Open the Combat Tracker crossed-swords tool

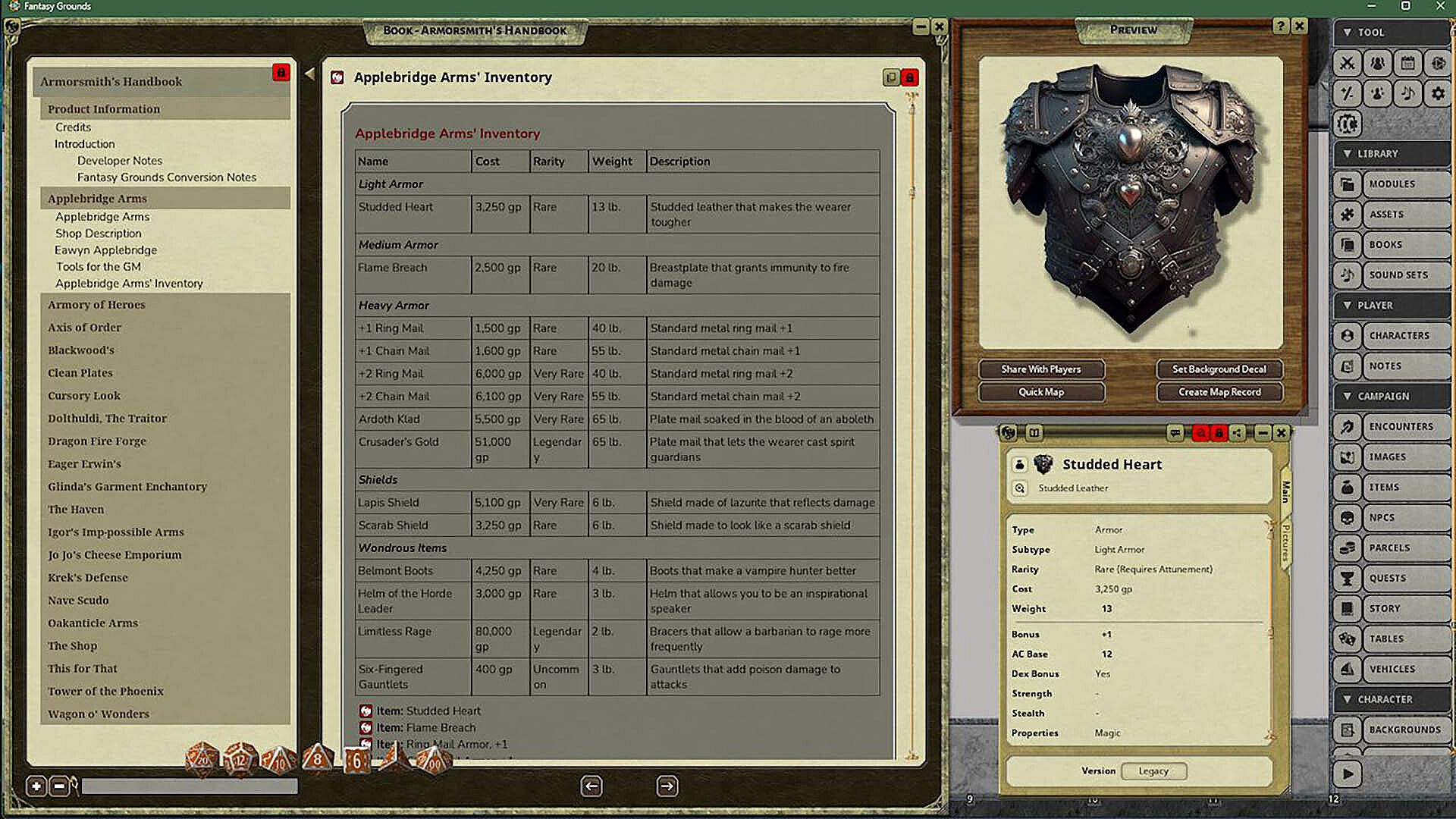coord(1348,63)
